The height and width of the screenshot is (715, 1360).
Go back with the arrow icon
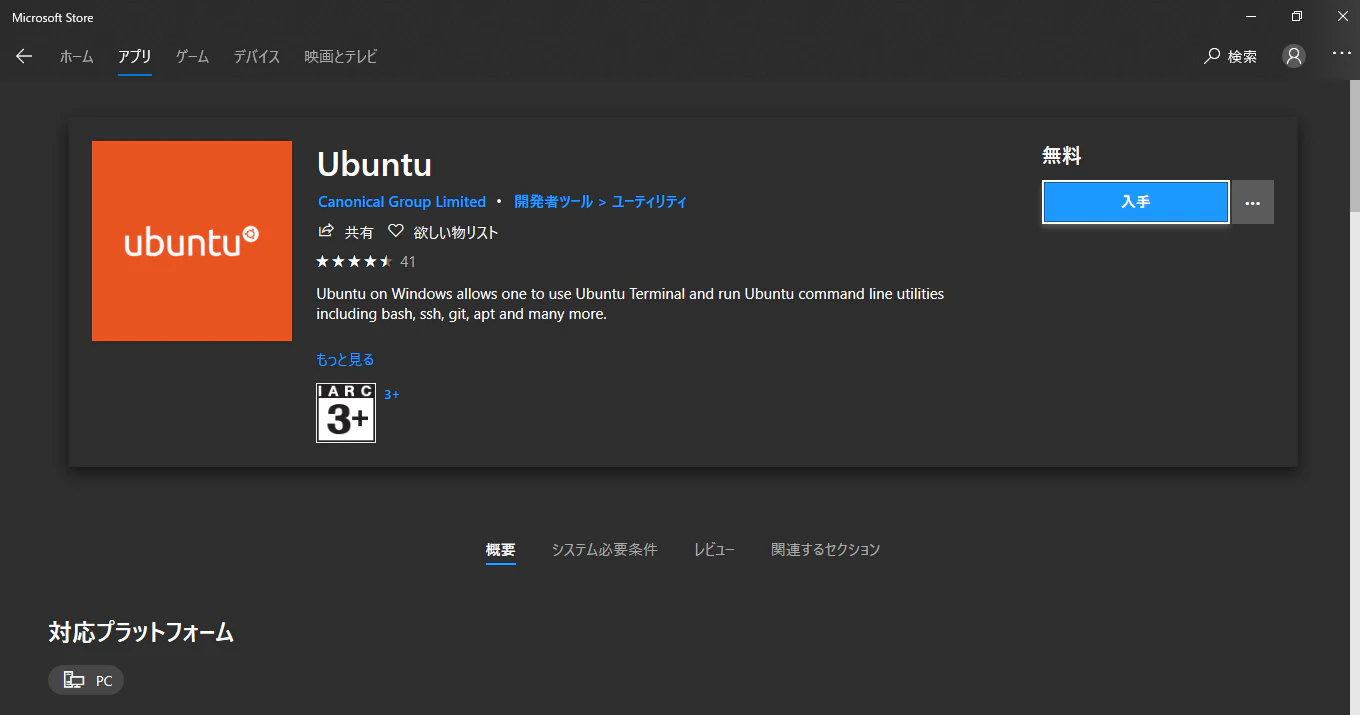(24, 57)
